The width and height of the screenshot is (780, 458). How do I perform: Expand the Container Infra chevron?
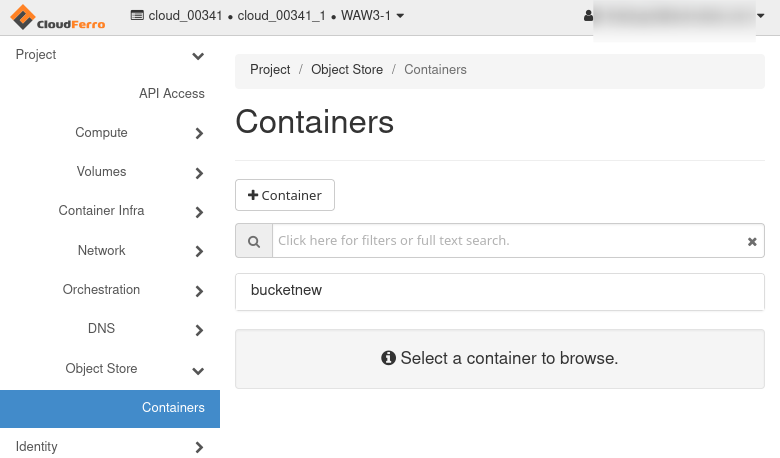tap(199, 212)
